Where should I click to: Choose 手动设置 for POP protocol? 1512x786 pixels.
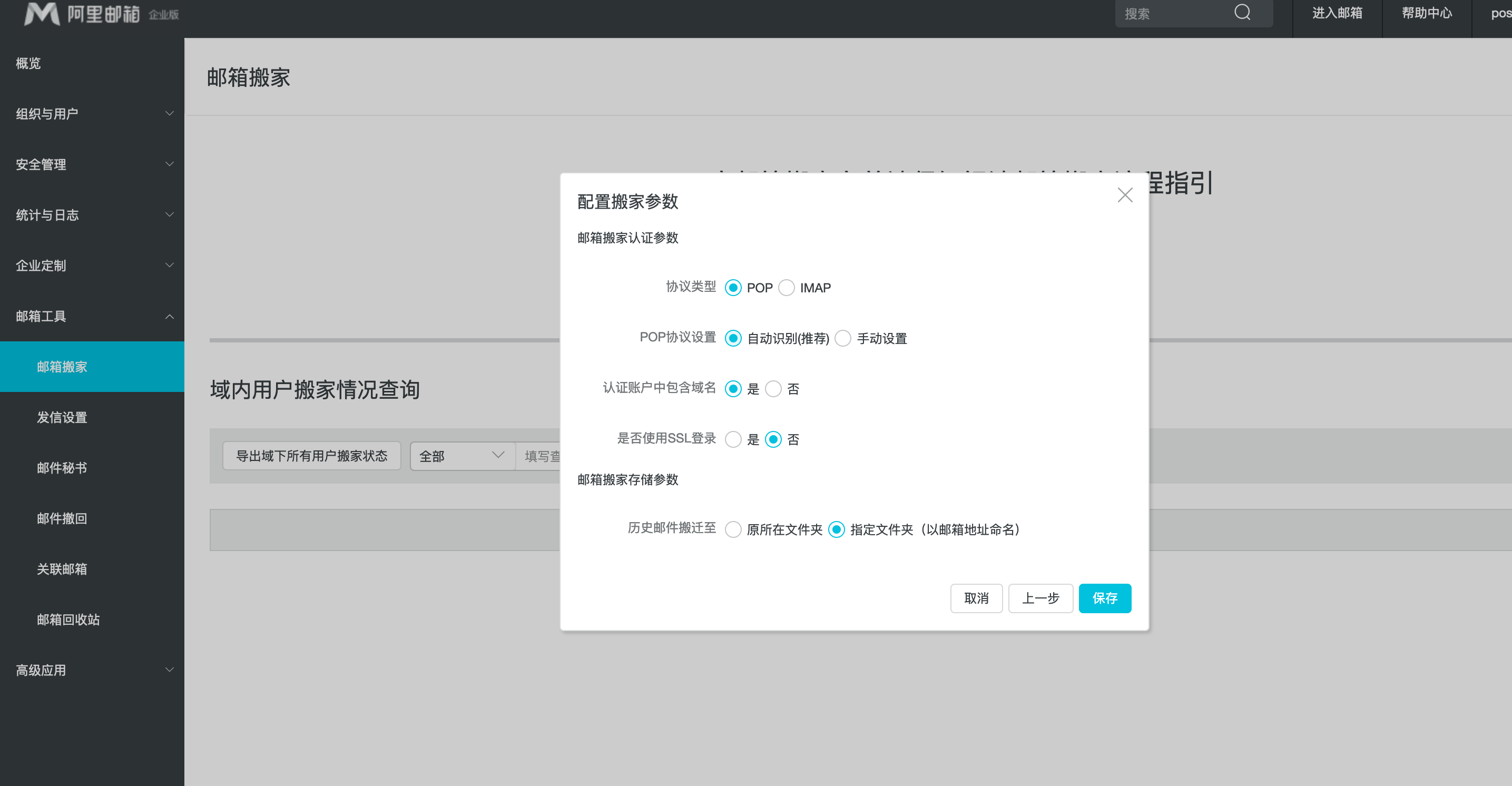click(843, 338)
